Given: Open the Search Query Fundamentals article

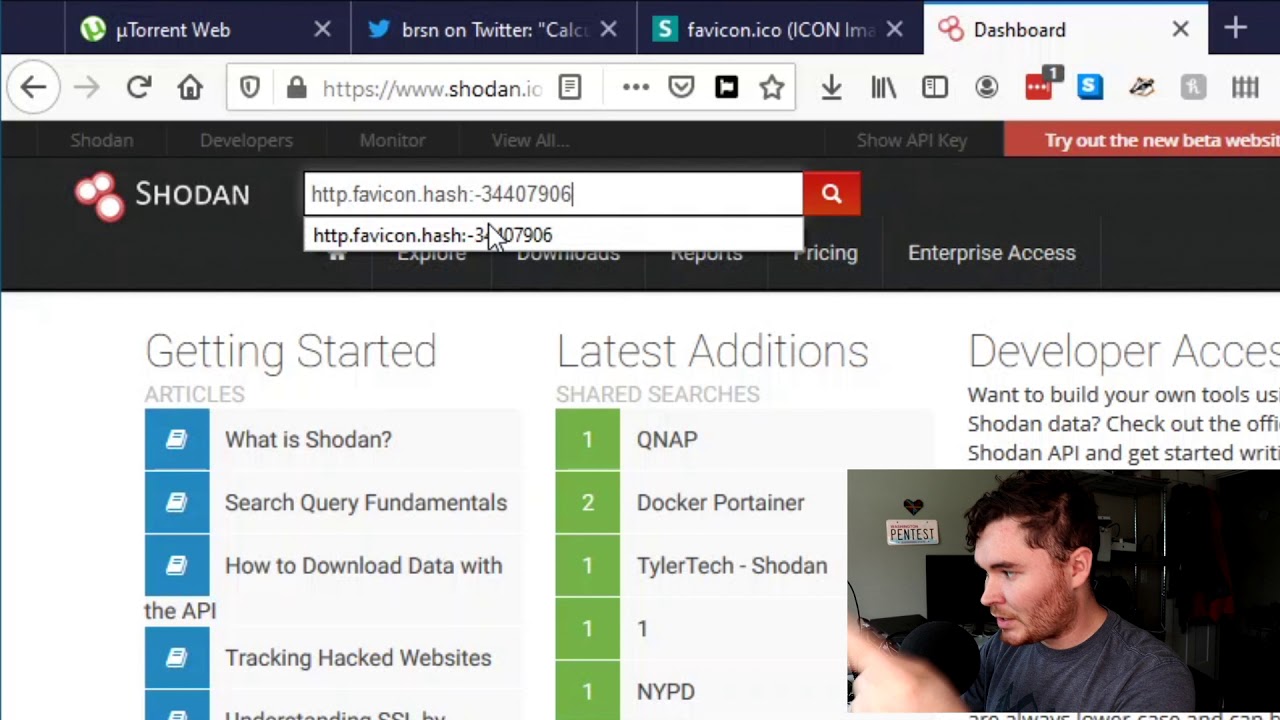Looking at the screenshot, I should 366,502.
